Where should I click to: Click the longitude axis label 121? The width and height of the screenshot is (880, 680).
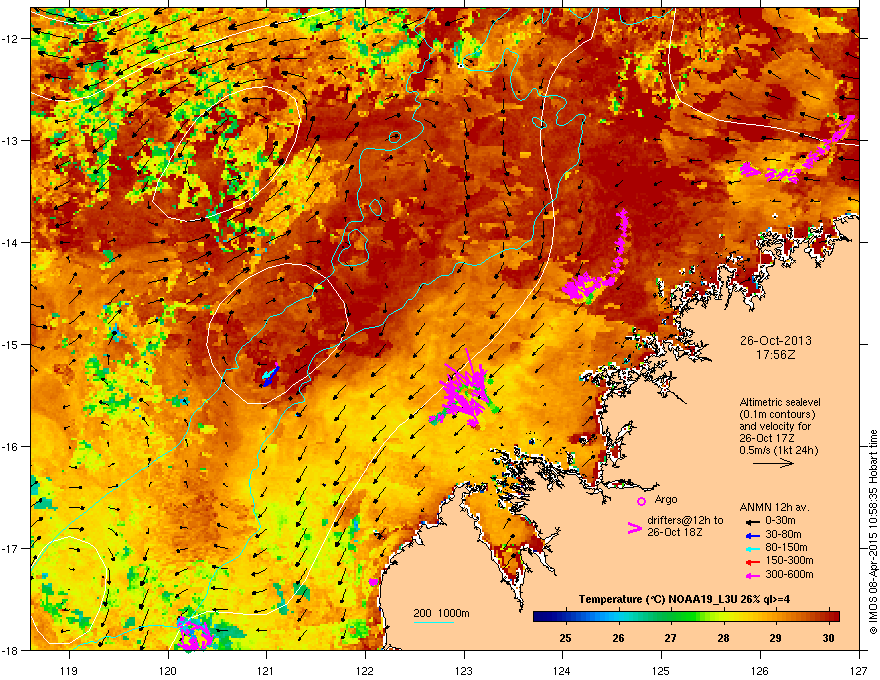point(267,670)
